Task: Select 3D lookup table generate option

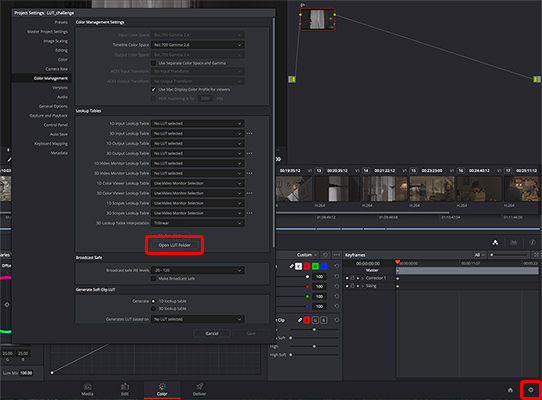Action: click(x=153, y=308)
